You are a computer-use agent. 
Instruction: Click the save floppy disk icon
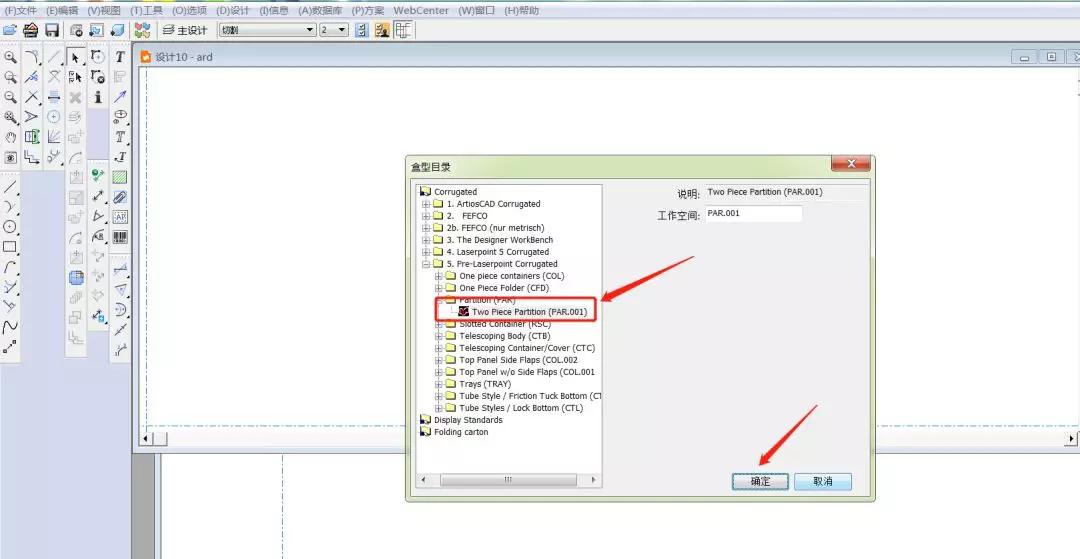[52, 30]
